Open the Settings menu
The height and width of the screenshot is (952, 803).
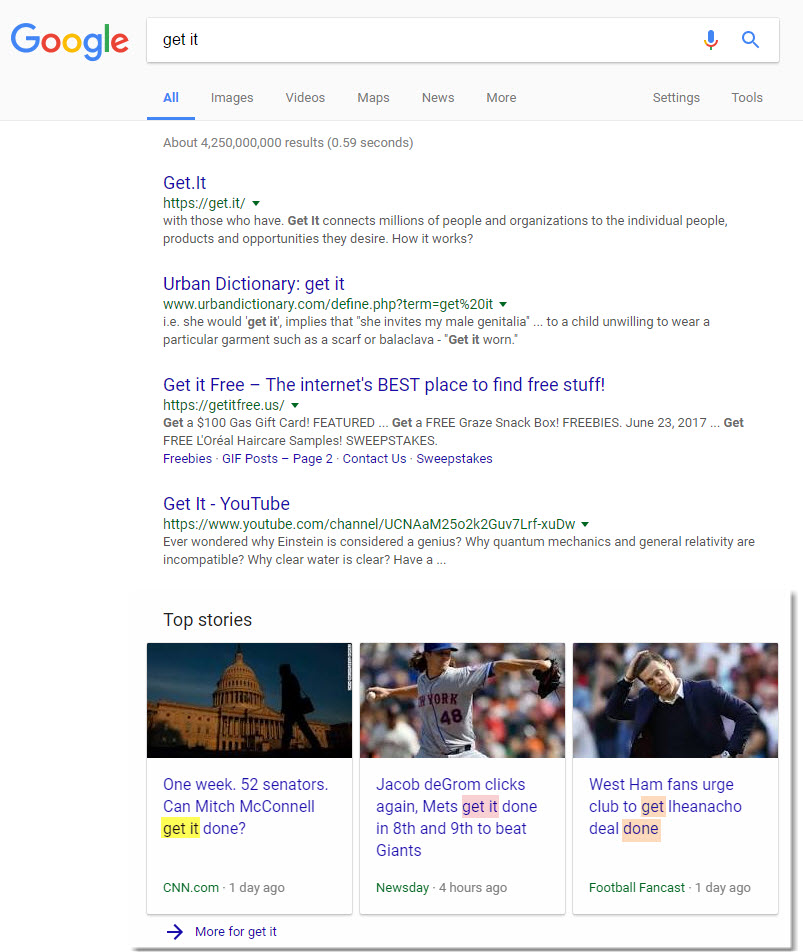(x=676, y=98)
